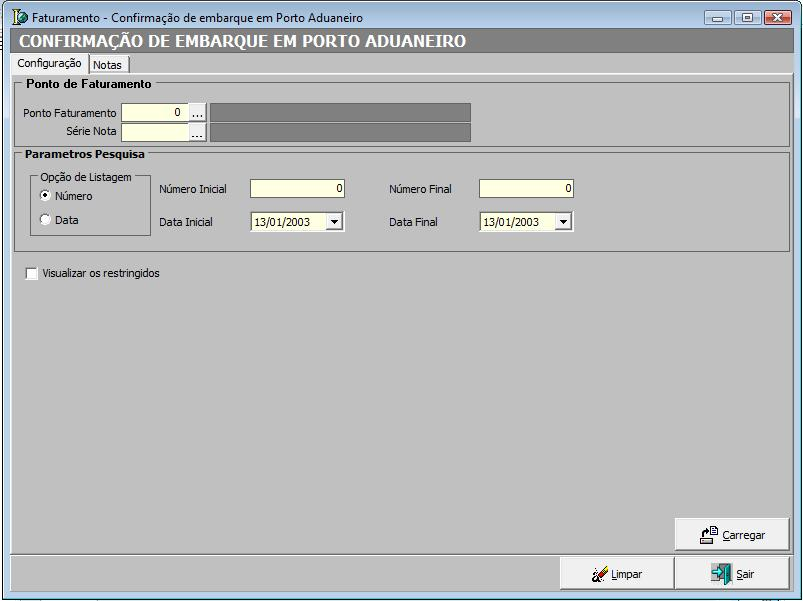The image size is (803, 601).
Task: Click the application icon in title bar
Action: (19, 18)
